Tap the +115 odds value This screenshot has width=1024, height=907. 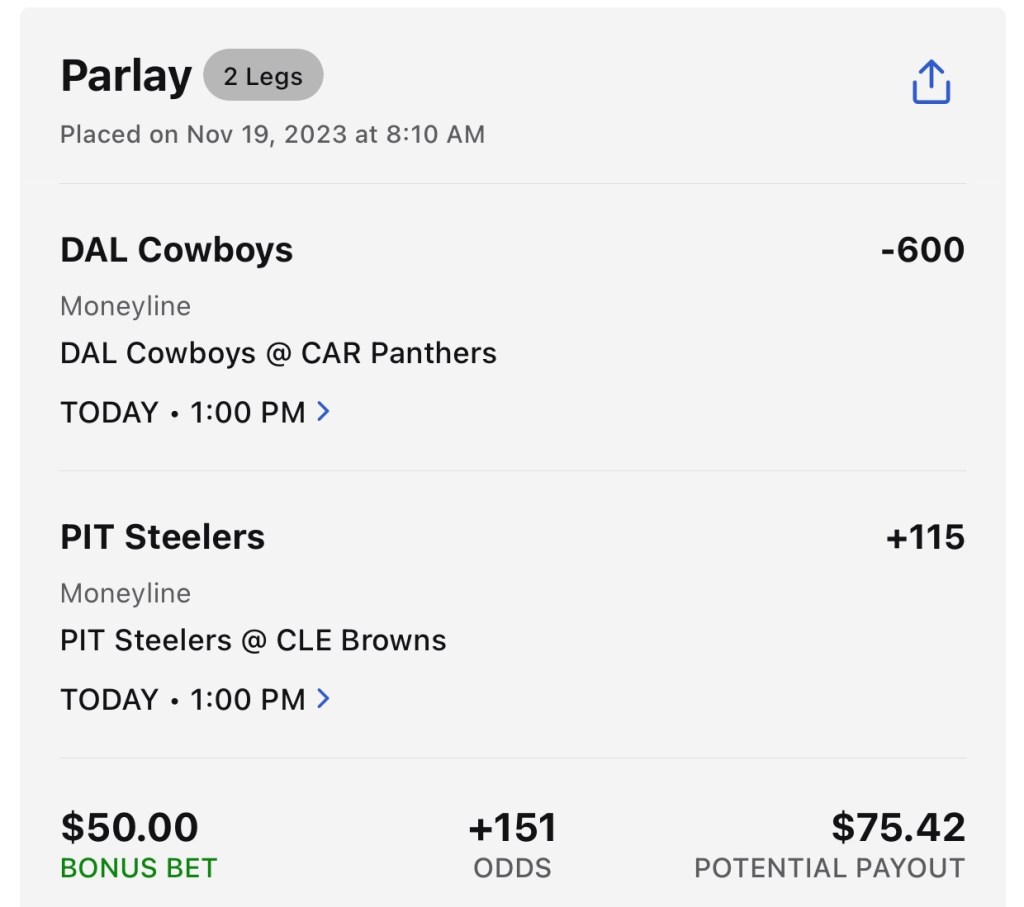[925, 537]
